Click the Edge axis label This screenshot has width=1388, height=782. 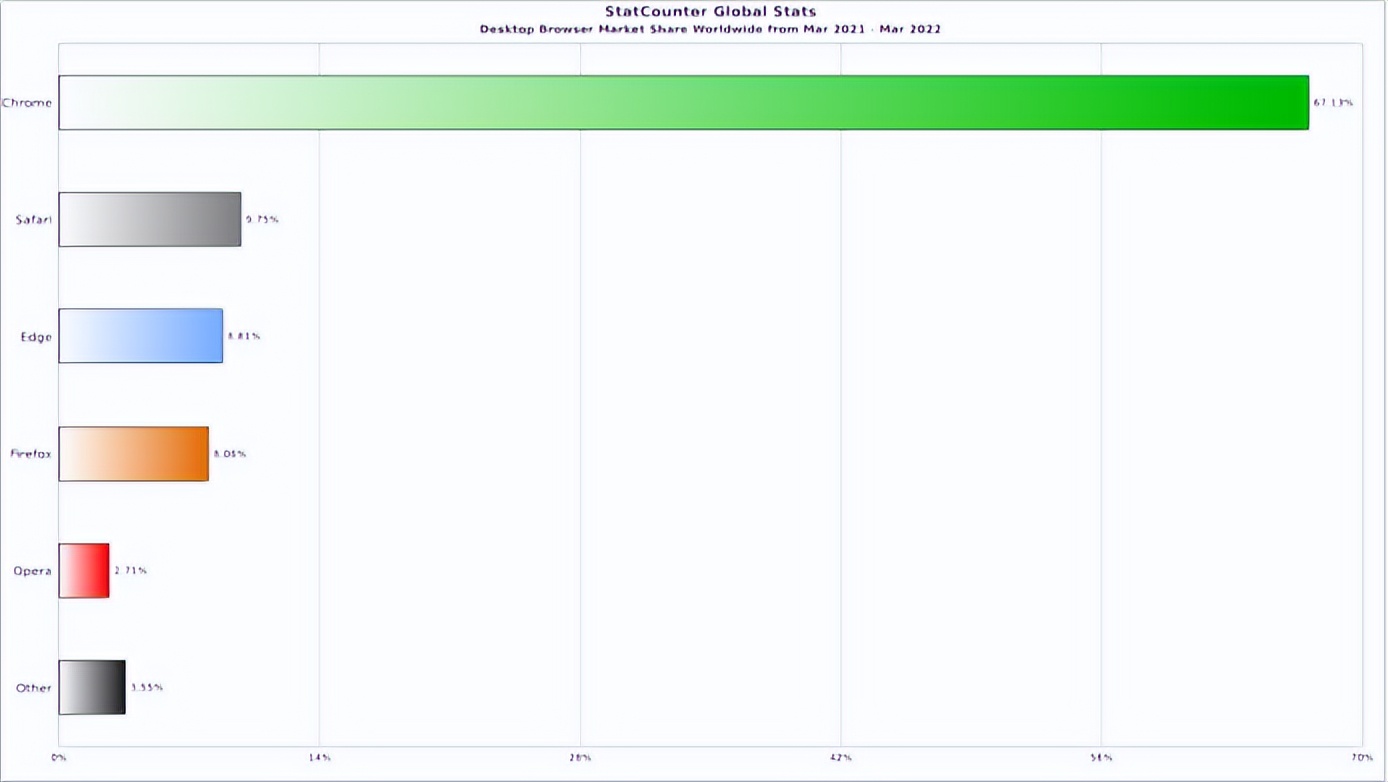tap(36, 337)
